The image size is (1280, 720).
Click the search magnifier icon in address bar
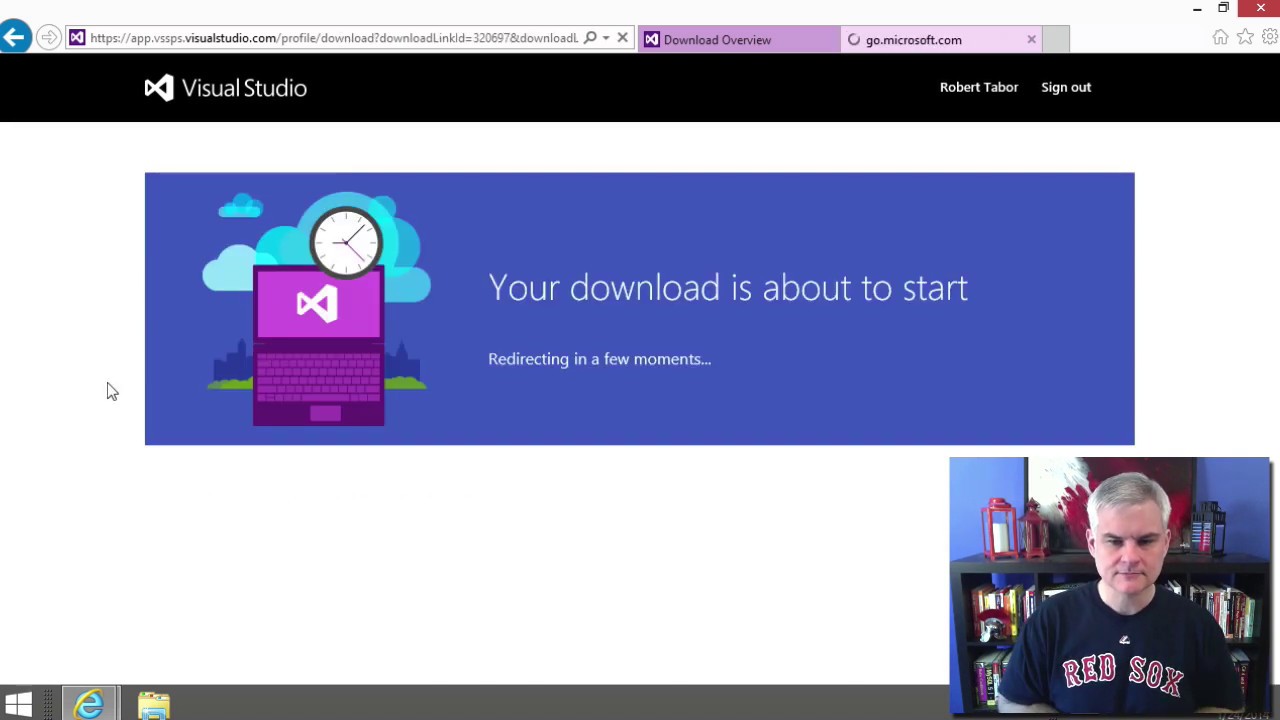pos(590,38)
